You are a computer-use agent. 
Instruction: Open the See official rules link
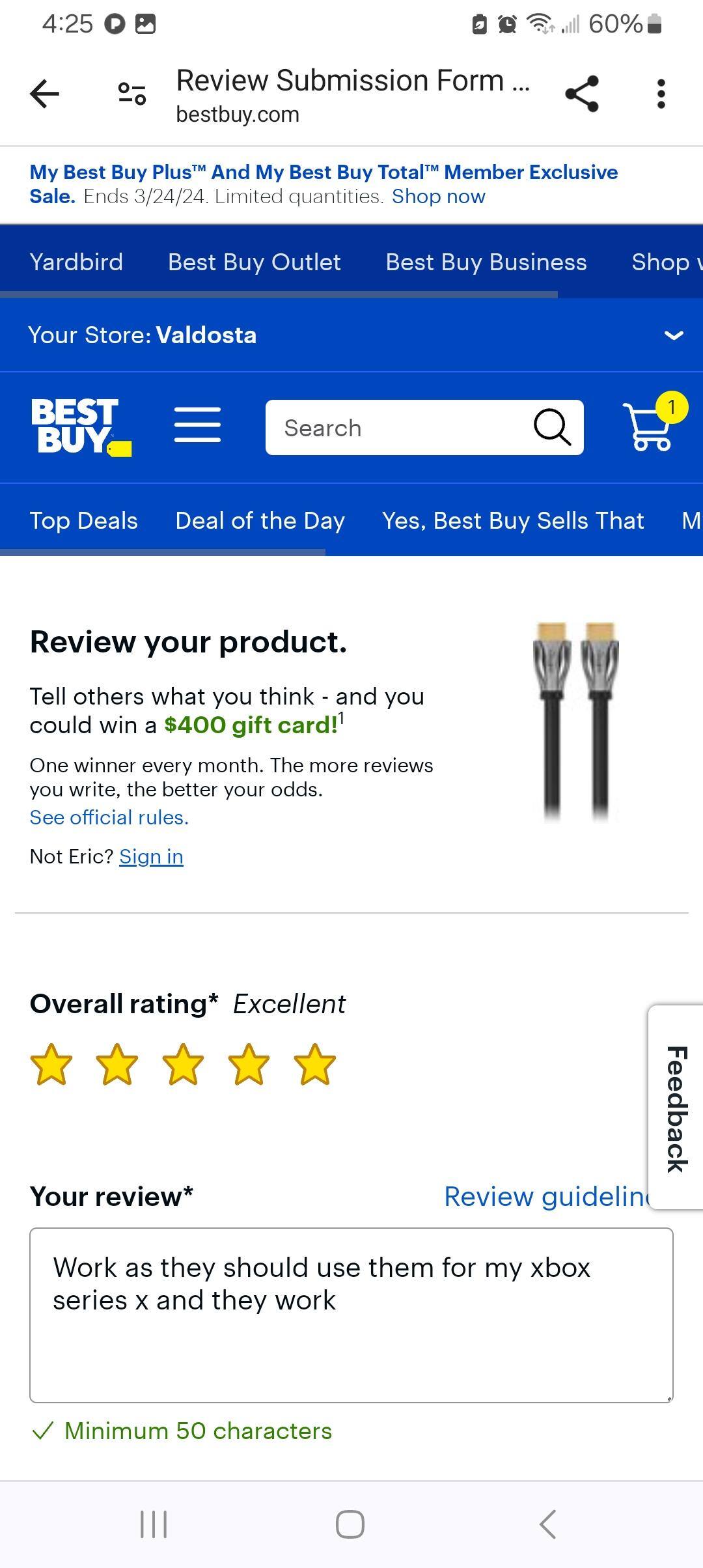pyautogui.click(x=108, y=817)
